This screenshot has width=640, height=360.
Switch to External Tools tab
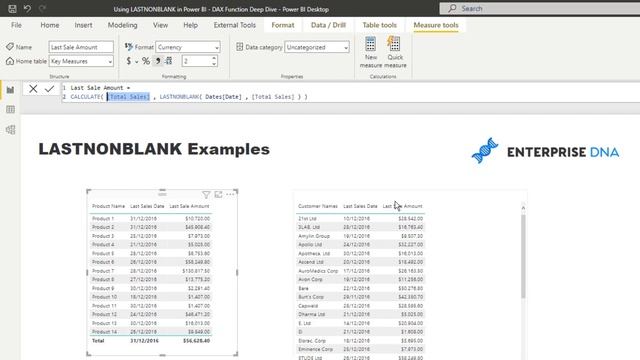pos(235,25)
